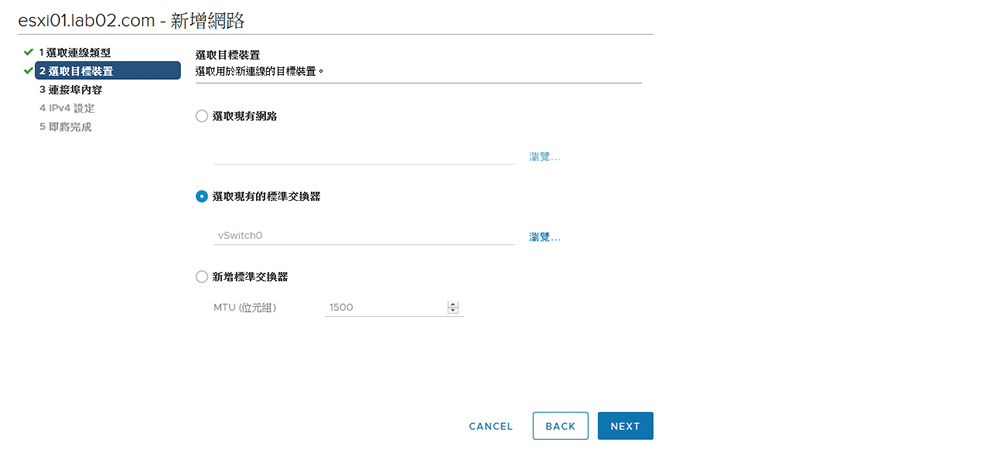1000x449 pixels.
Task: Click the MTU 1500 value field
Action: pyautogui.click(x=386, y=307)
